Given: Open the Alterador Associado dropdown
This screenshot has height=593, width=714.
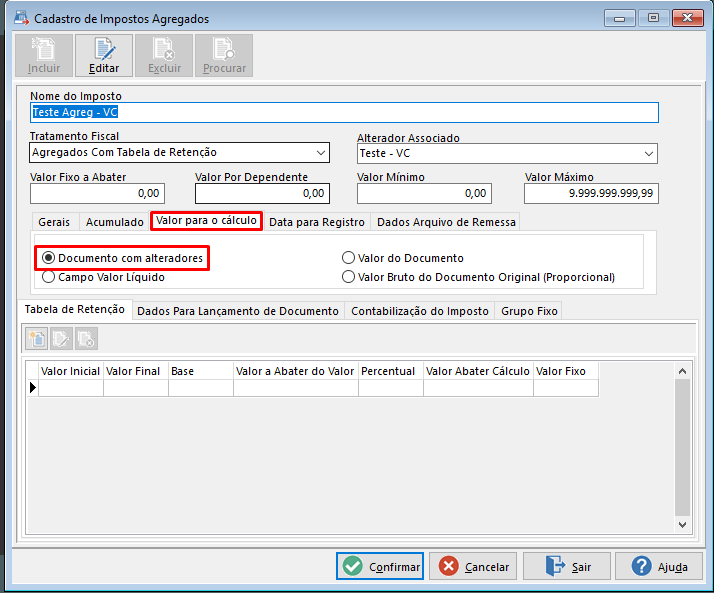Looking at the screenshot, I should (x=649, y=154).
